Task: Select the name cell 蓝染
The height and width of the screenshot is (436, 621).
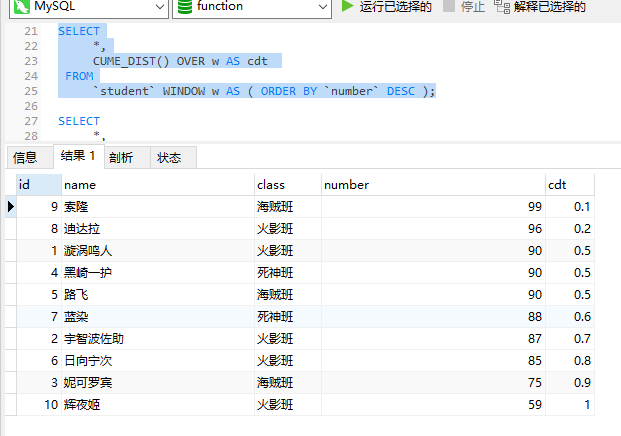Action: pyautogui.click(x=158, y=317)
